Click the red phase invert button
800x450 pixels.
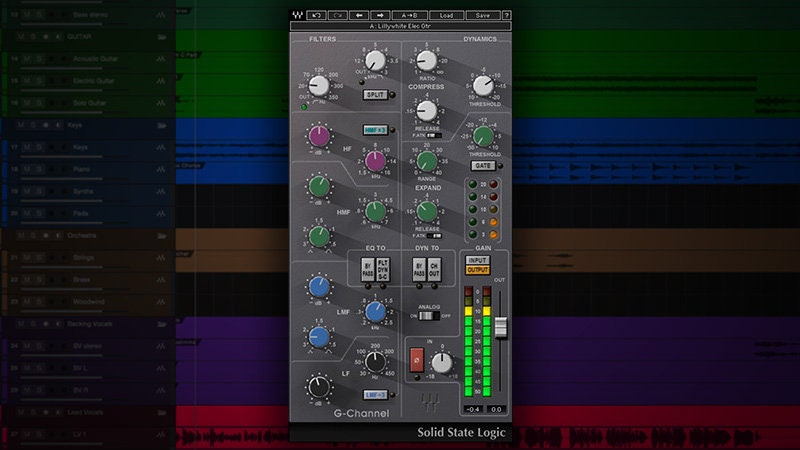click(417, 360)
